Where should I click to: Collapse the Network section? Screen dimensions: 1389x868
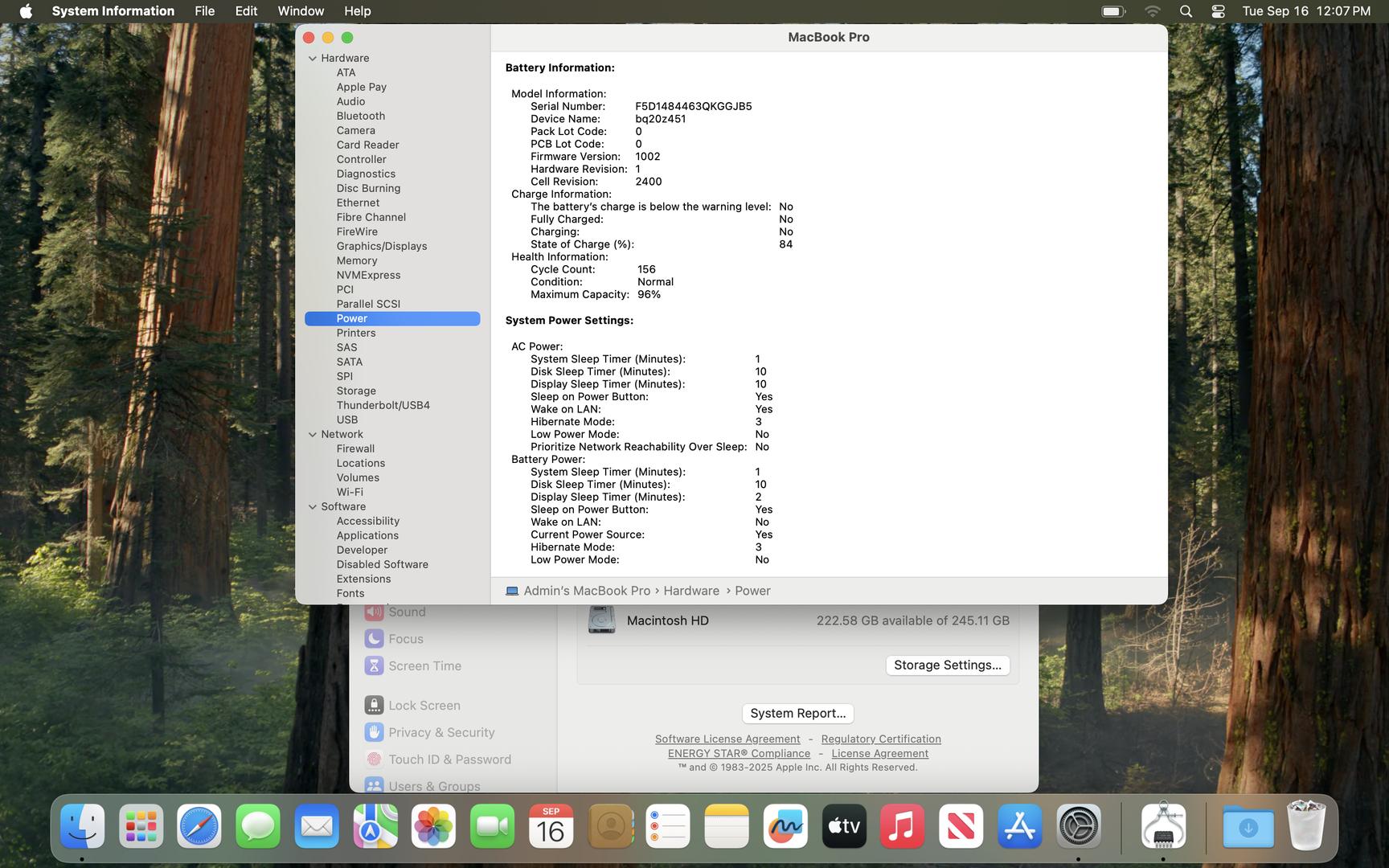[313, 434]
